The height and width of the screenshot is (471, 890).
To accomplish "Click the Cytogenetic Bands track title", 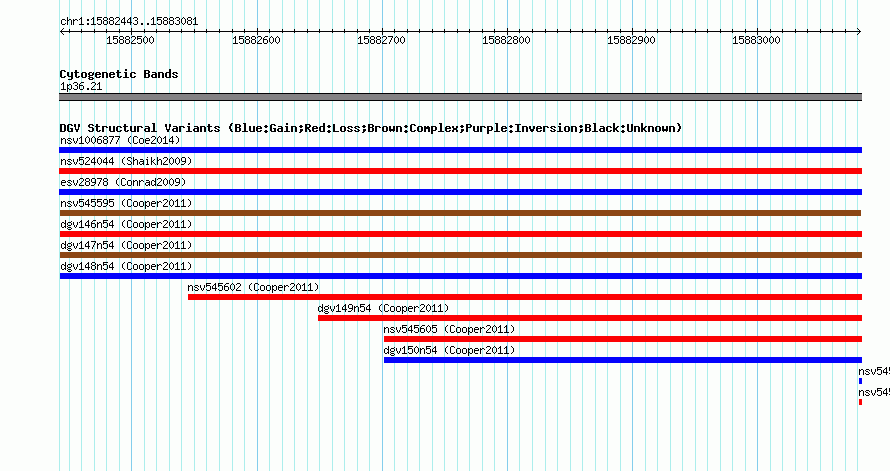I will coord(119,74).
